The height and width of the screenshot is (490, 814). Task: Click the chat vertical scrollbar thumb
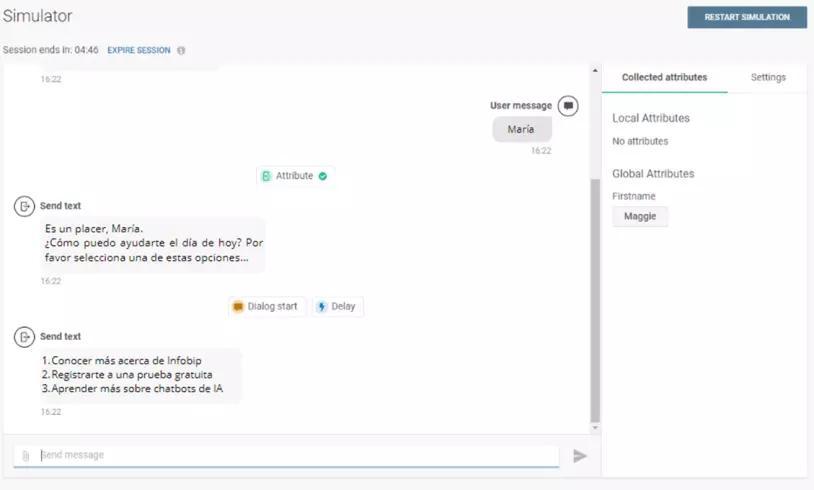tap(595, 301)
